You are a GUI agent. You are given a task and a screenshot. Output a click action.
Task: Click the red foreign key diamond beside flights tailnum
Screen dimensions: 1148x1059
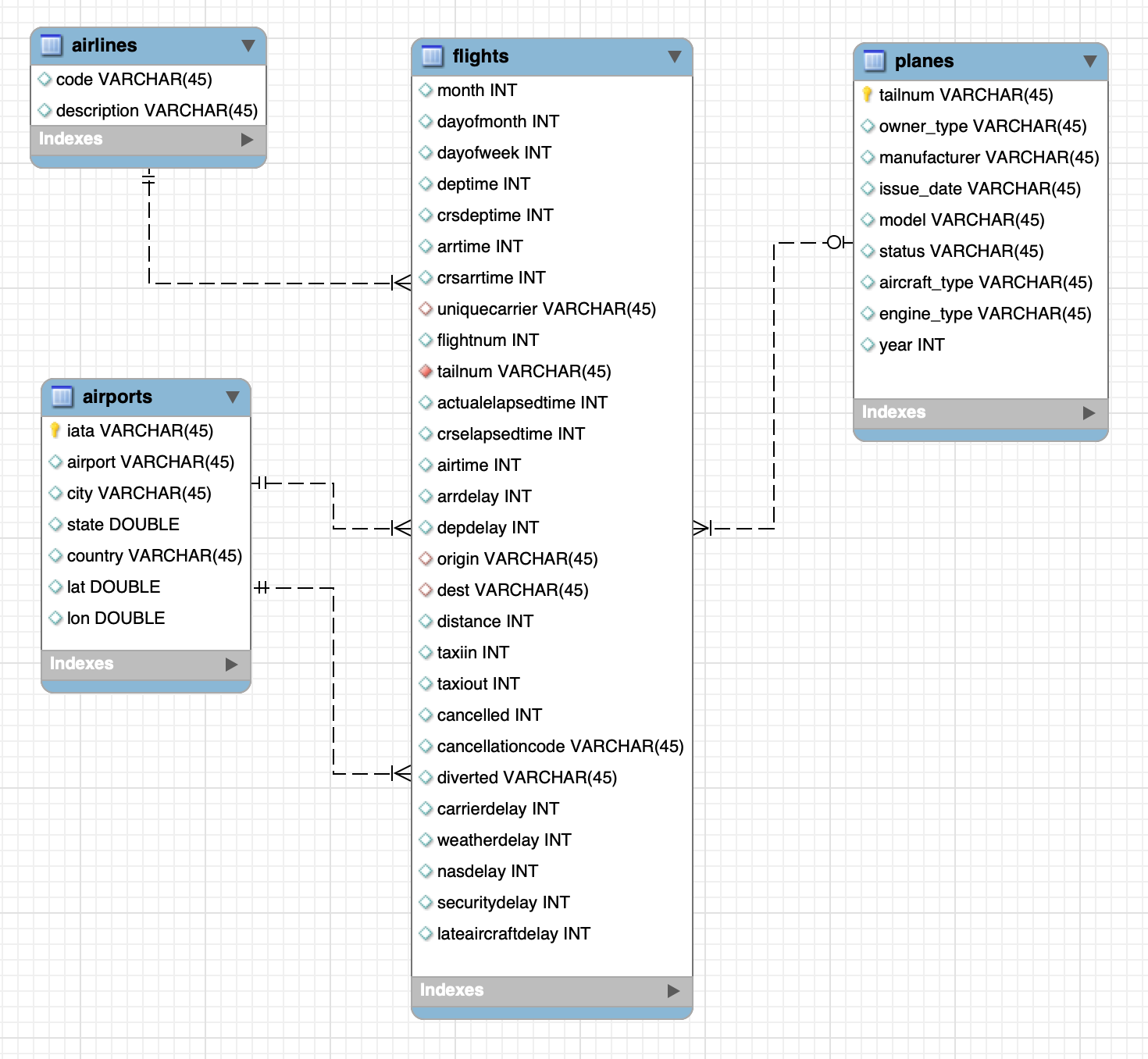pyautogui.click(x=426, y=371)
